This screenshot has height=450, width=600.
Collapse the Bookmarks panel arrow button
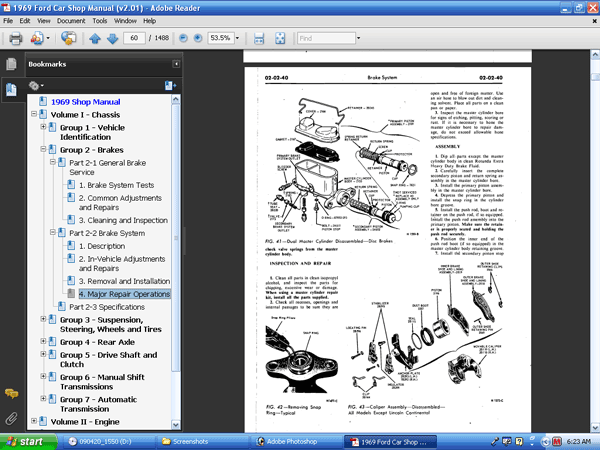(176, 64)
